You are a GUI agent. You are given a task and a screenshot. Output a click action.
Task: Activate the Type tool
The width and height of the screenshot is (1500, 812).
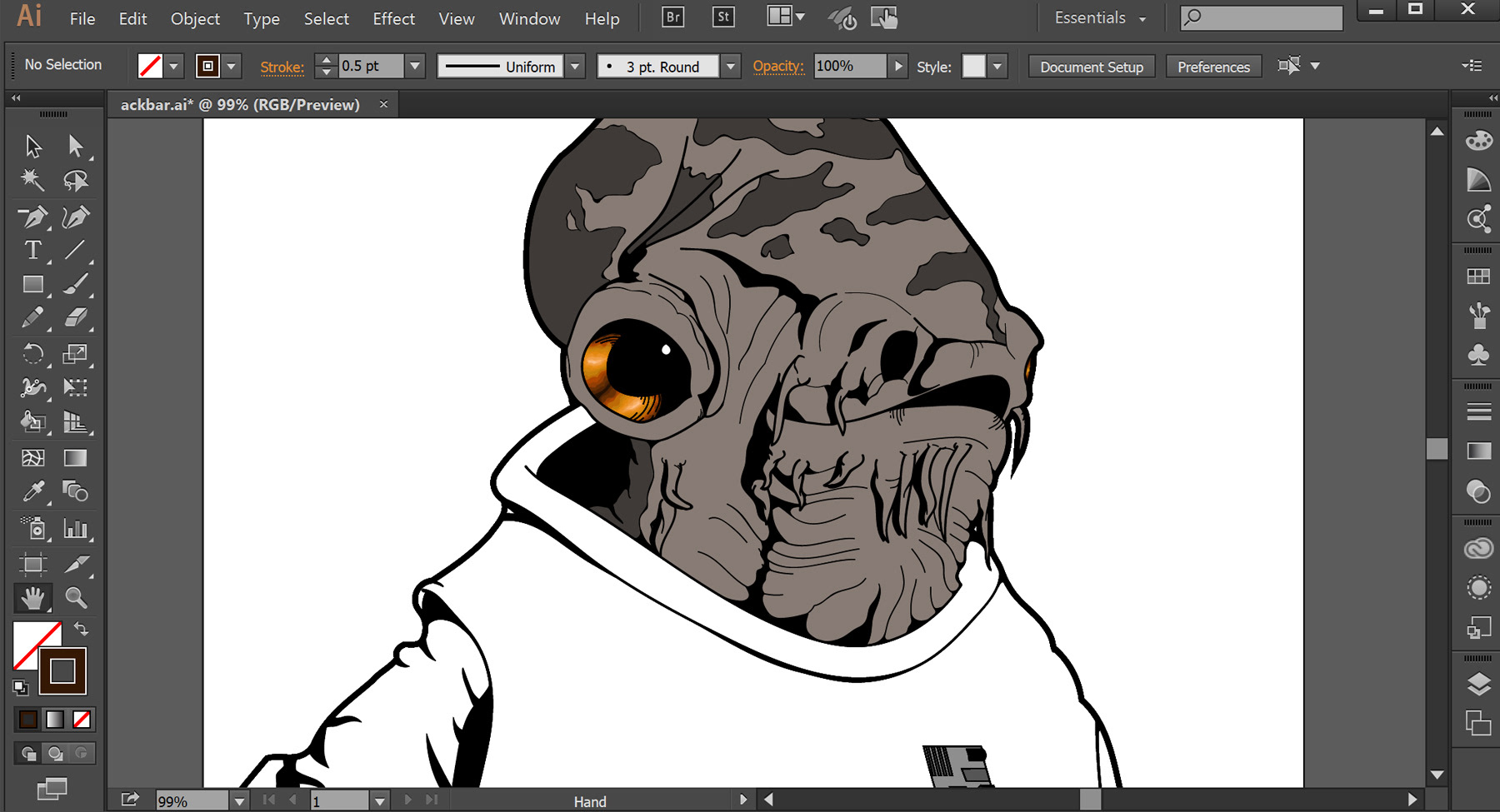pyautogui.click(x=33, y=250)
